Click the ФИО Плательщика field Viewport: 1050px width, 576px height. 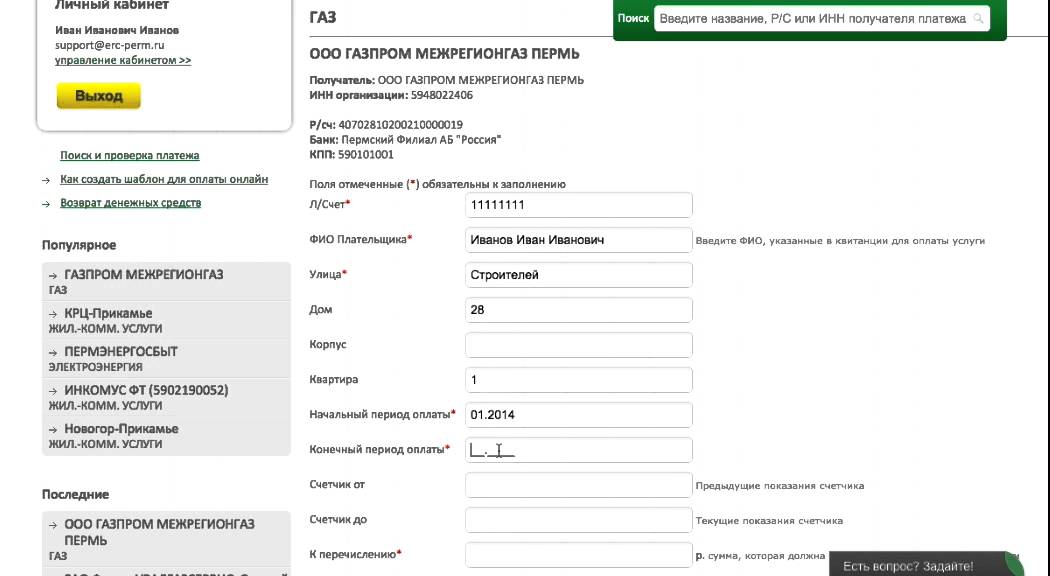click(579, 240)
